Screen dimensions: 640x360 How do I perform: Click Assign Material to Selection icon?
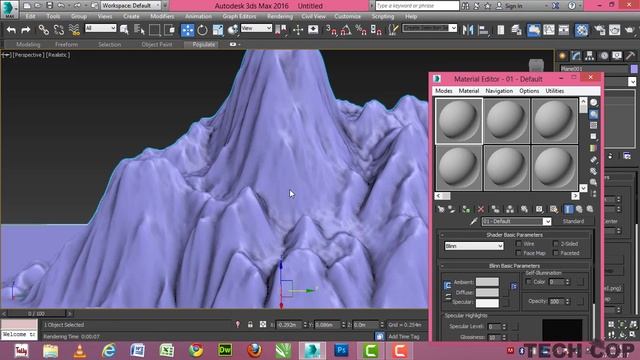(466, 209)
